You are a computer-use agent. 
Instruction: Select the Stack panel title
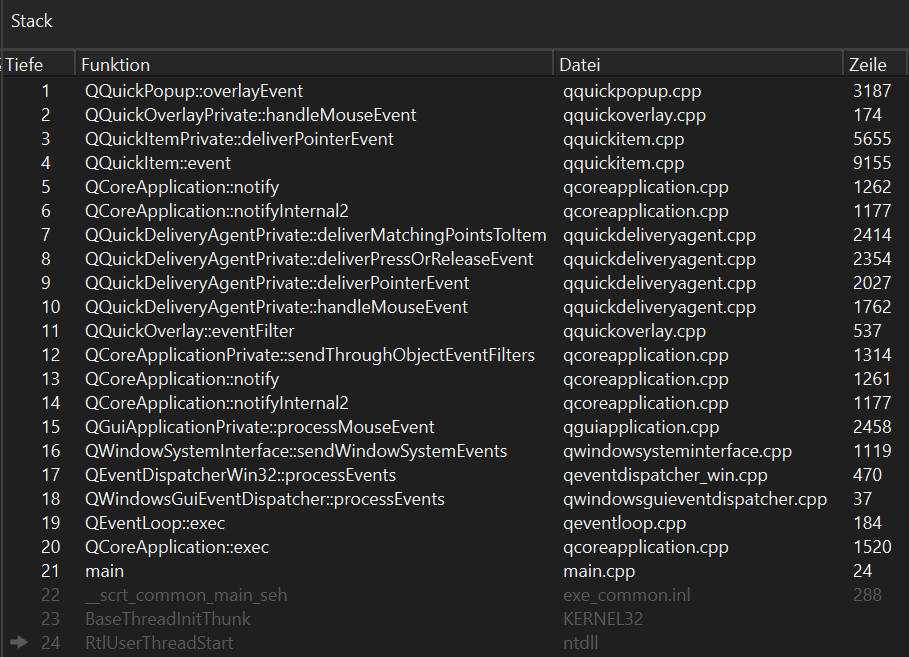[32, 21]
